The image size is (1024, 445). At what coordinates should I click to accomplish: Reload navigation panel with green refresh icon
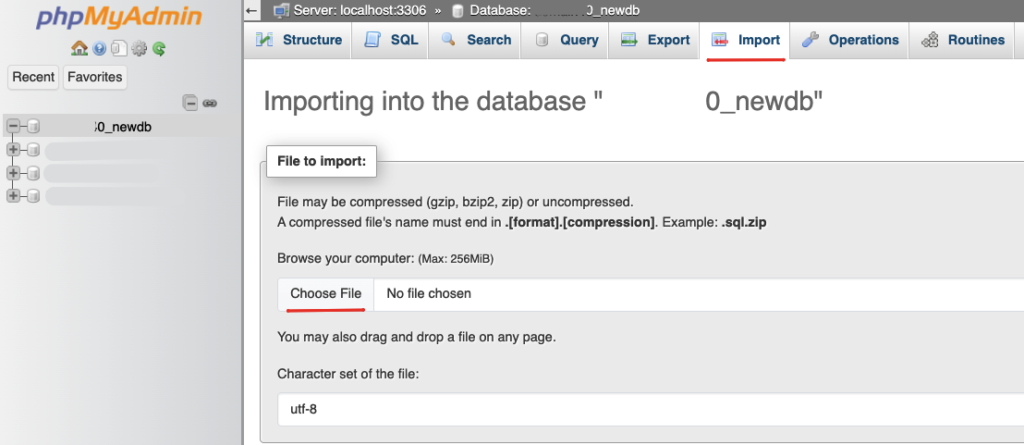[159, 48]
